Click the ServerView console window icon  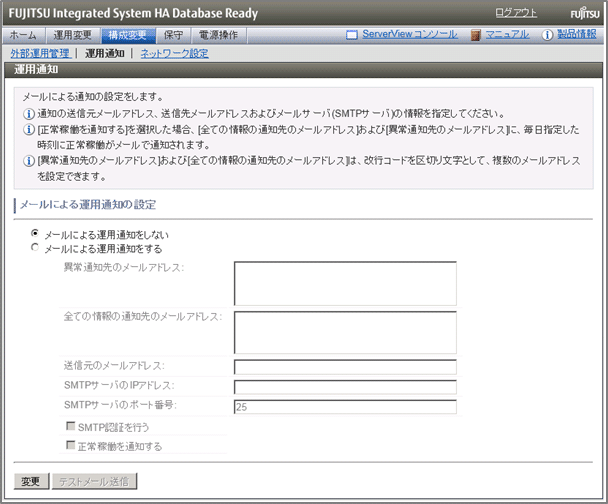click(352, 35)
